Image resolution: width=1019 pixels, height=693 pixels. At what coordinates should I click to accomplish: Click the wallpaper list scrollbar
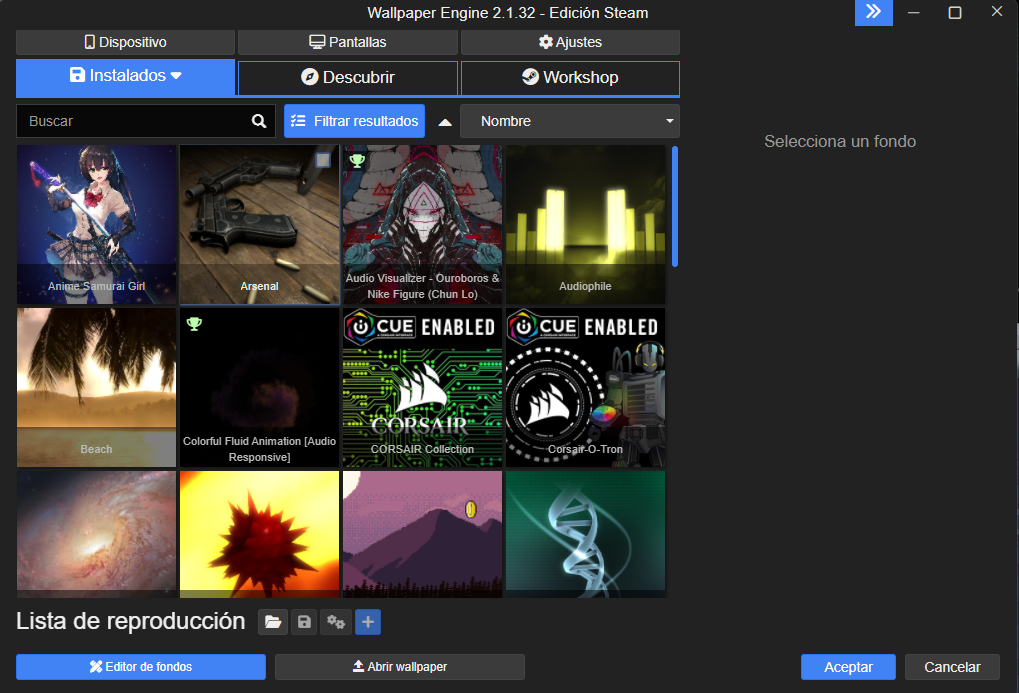coord(675,206)
